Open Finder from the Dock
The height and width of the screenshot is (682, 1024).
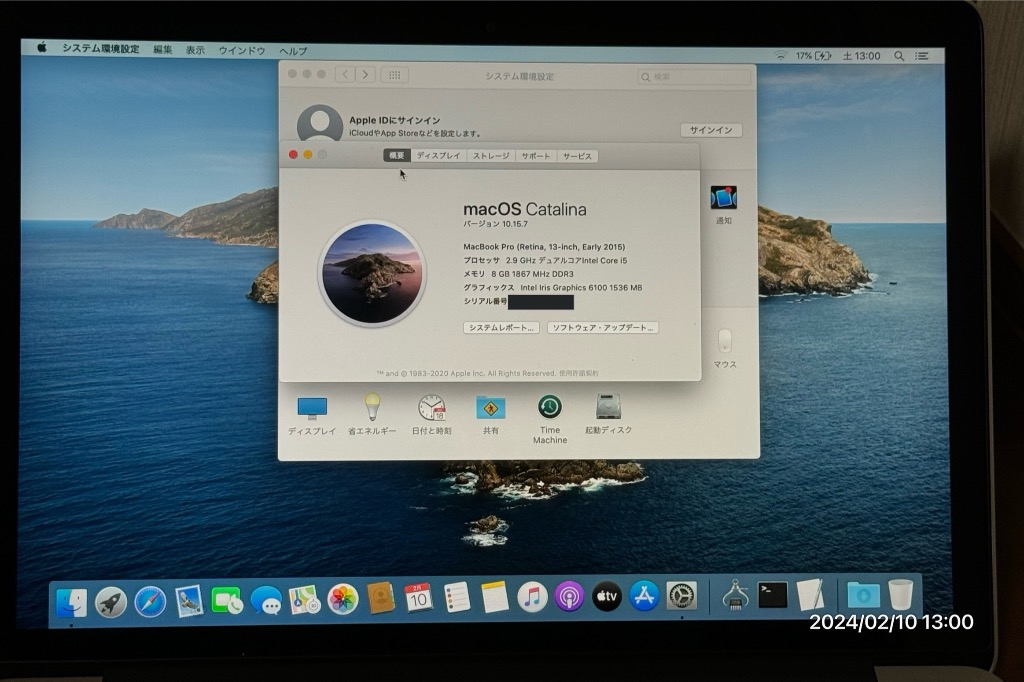coord(71,602)
